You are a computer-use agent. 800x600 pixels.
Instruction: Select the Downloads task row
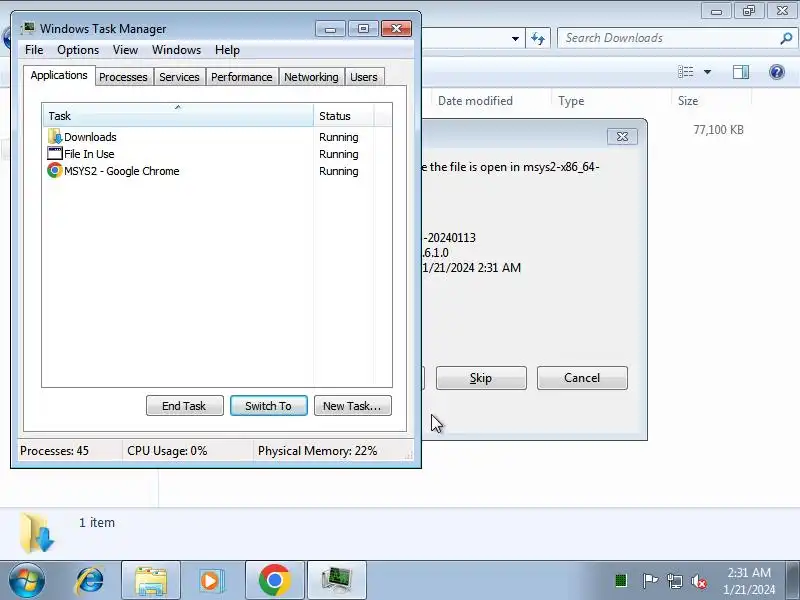tap(217, 137)
